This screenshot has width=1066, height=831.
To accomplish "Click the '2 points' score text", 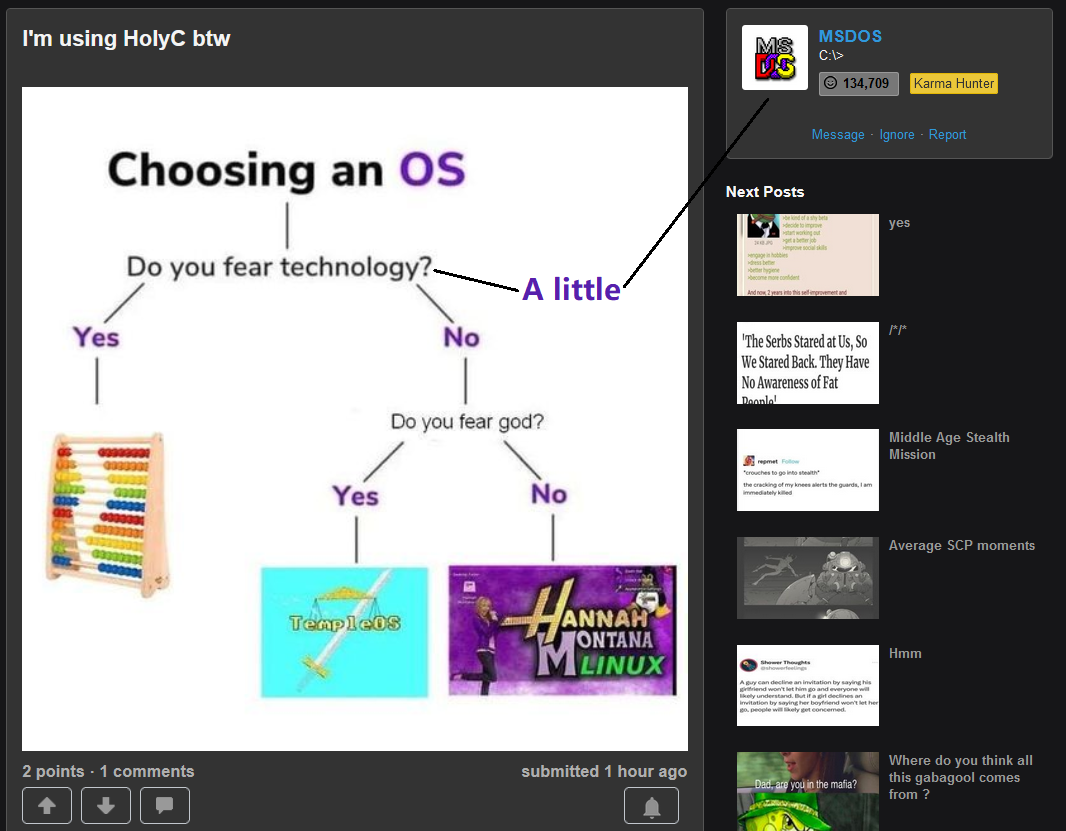I will point(53,771).
